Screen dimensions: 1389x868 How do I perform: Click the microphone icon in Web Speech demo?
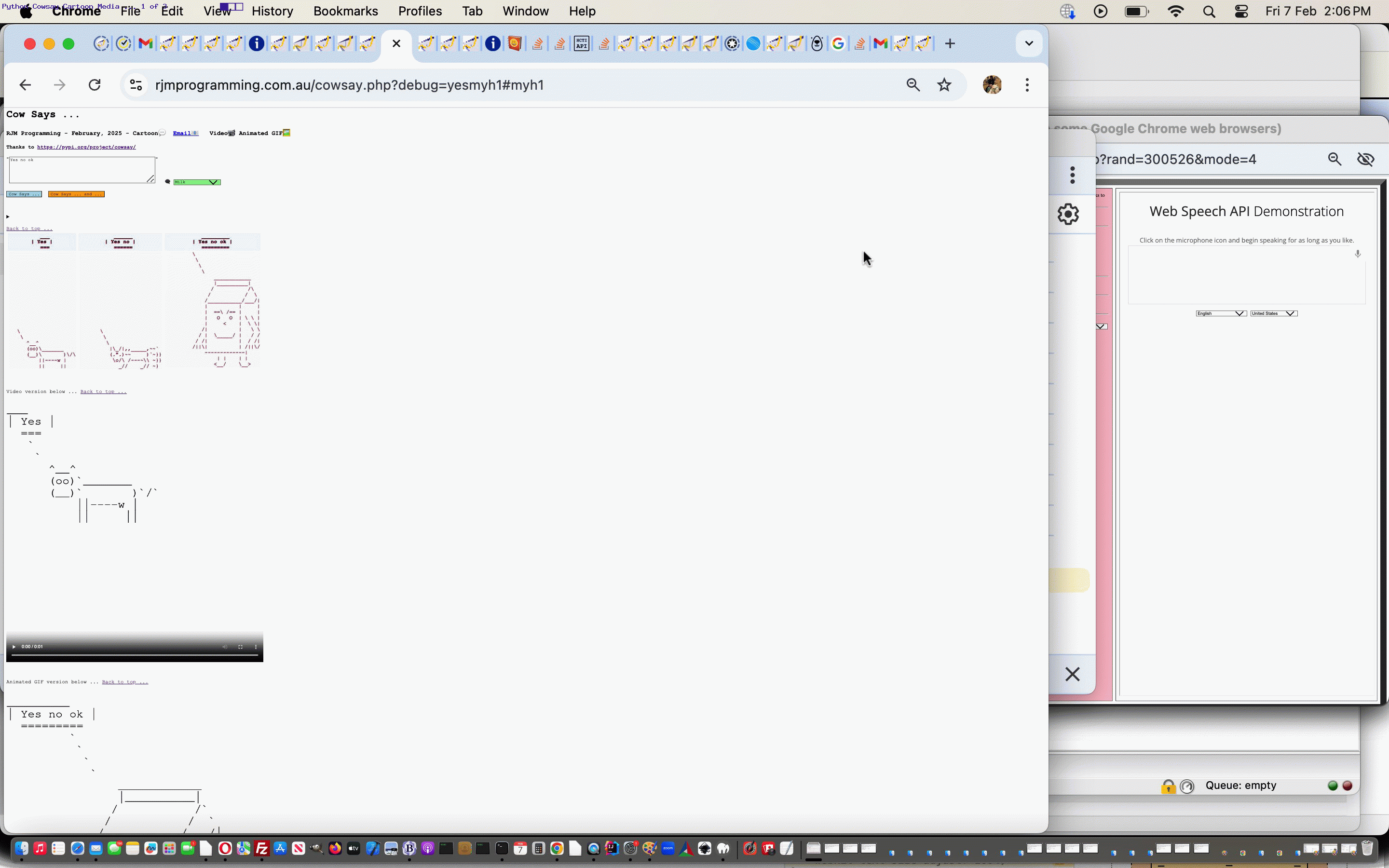[x=1358, y=254]
